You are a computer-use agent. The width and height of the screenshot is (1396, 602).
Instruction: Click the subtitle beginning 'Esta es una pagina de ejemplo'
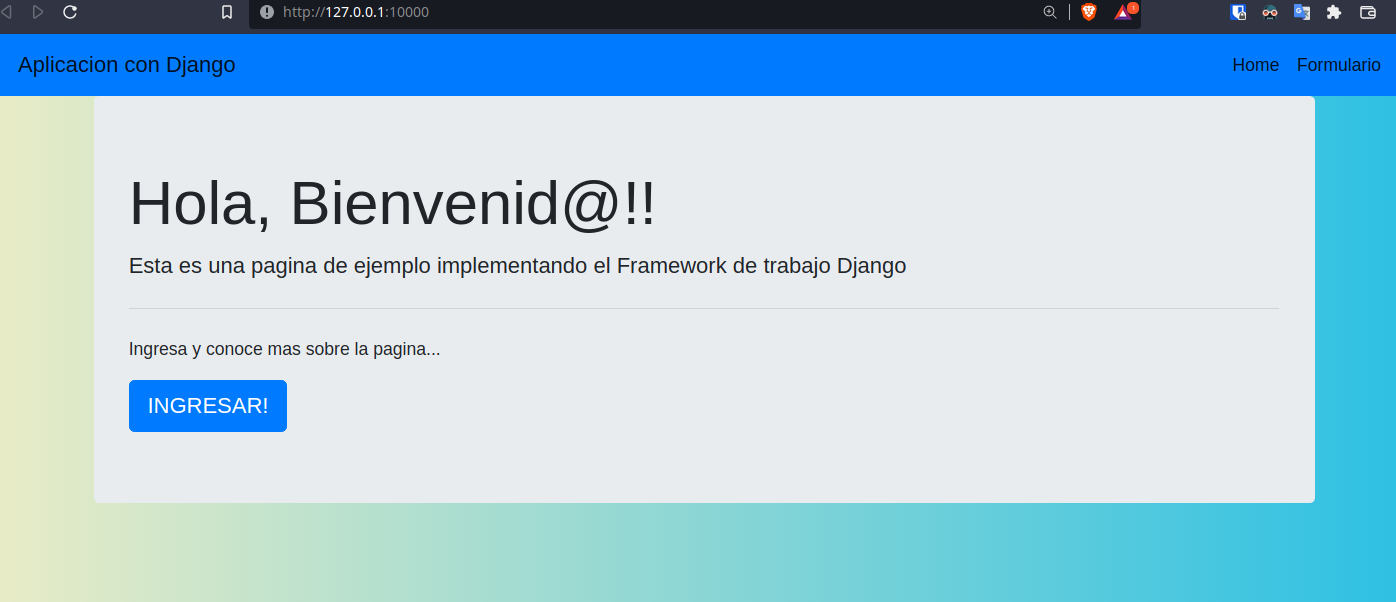(517, 266)
